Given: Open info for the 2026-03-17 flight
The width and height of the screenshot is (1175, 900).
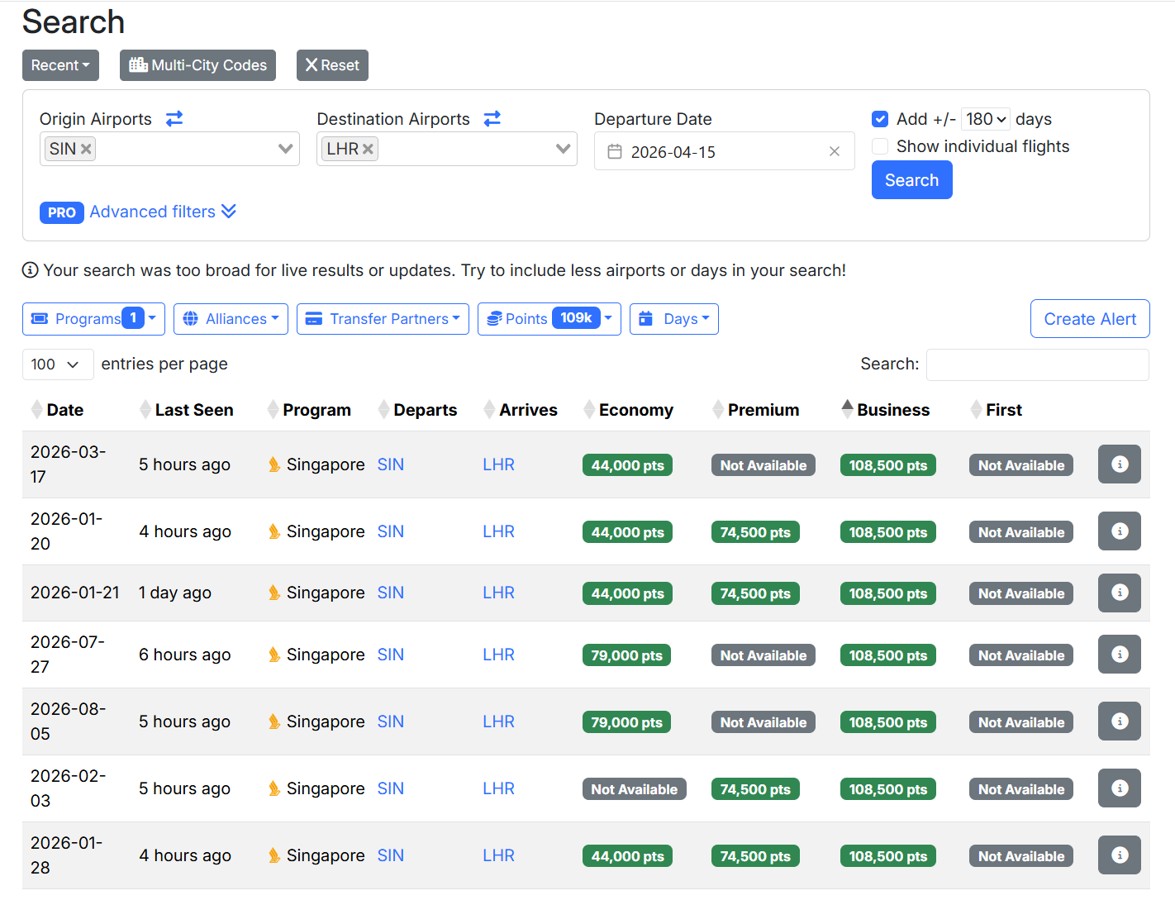Looking at the screenshot, I should (x=1119, y=465).
